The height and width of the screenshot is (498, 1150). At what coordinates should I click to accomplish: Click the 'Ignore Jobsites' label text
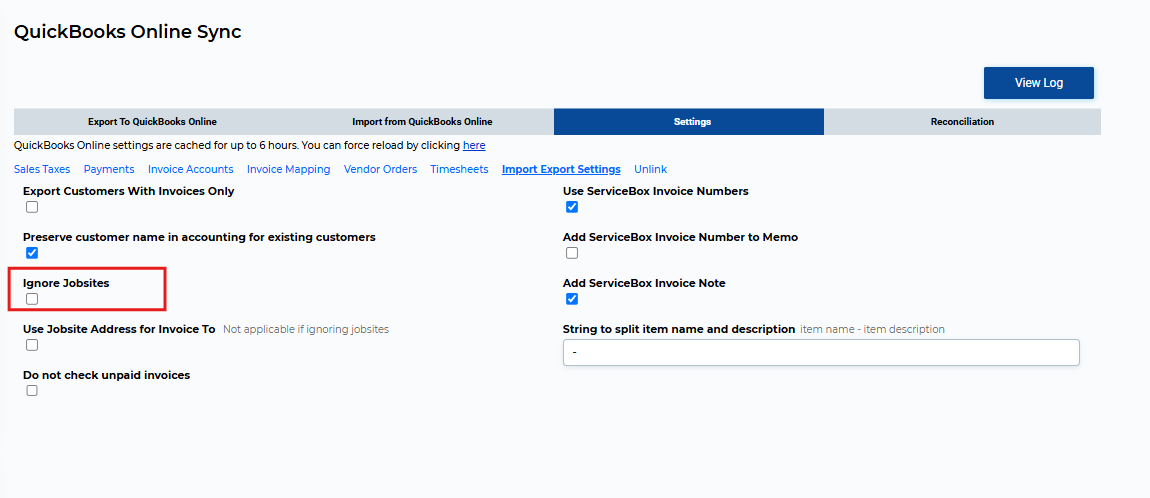pos(66,283)
